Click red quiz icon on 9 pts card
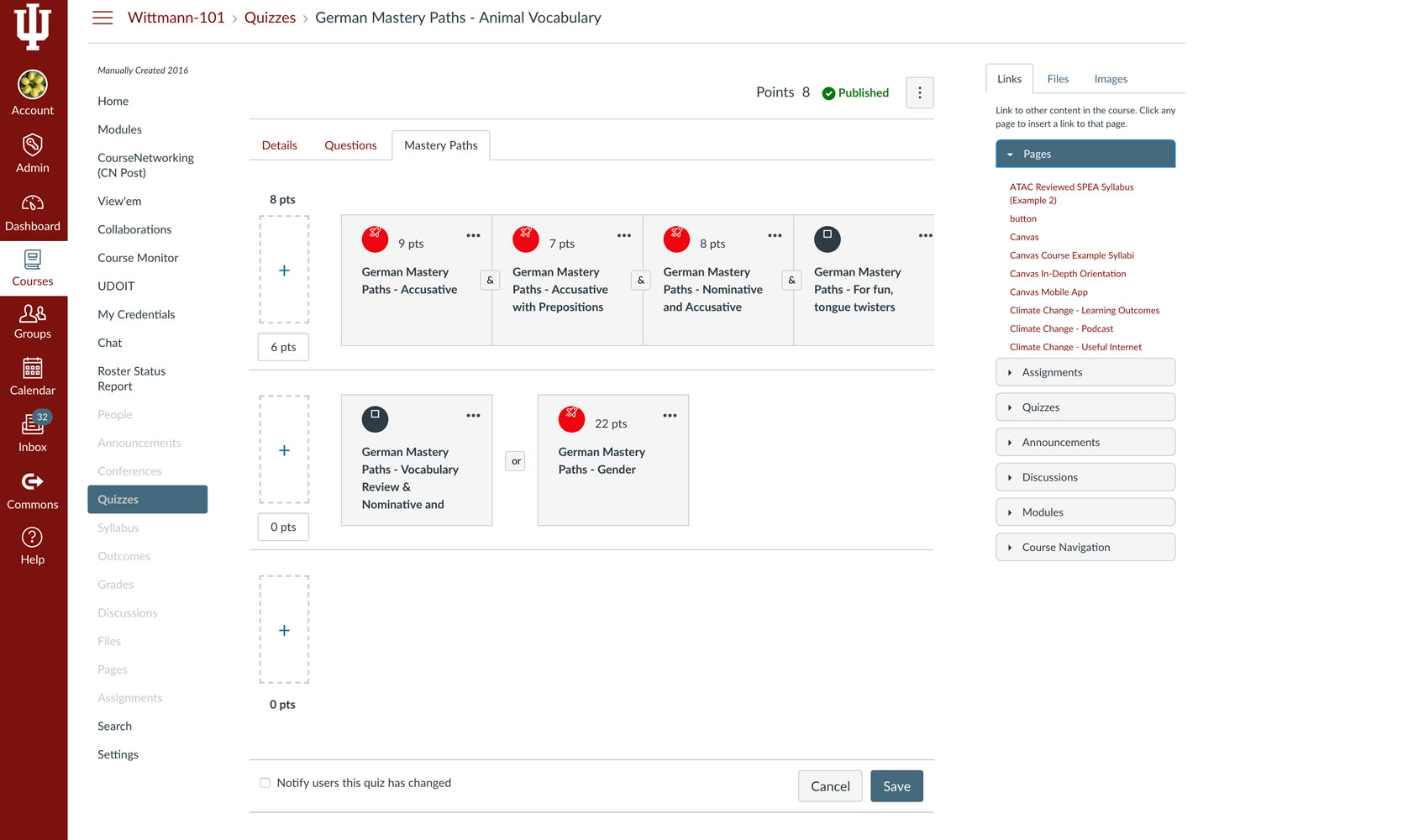 tap(375, 239)
